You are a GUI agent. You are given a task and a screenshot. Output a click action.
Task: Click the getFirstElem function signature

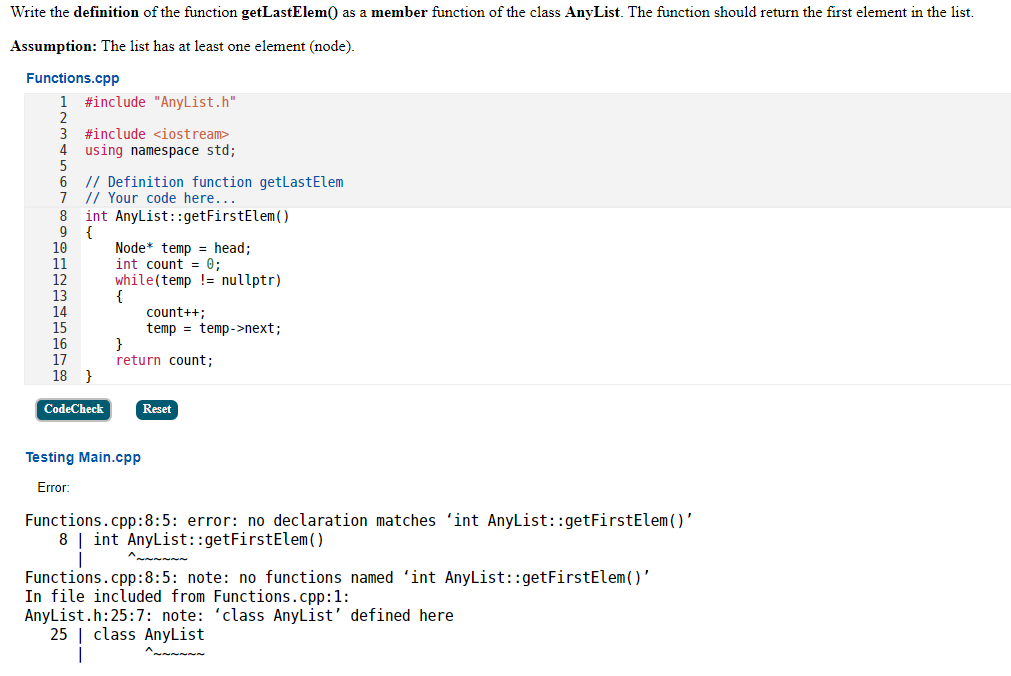pyautogui.click(x=187, y=215)
